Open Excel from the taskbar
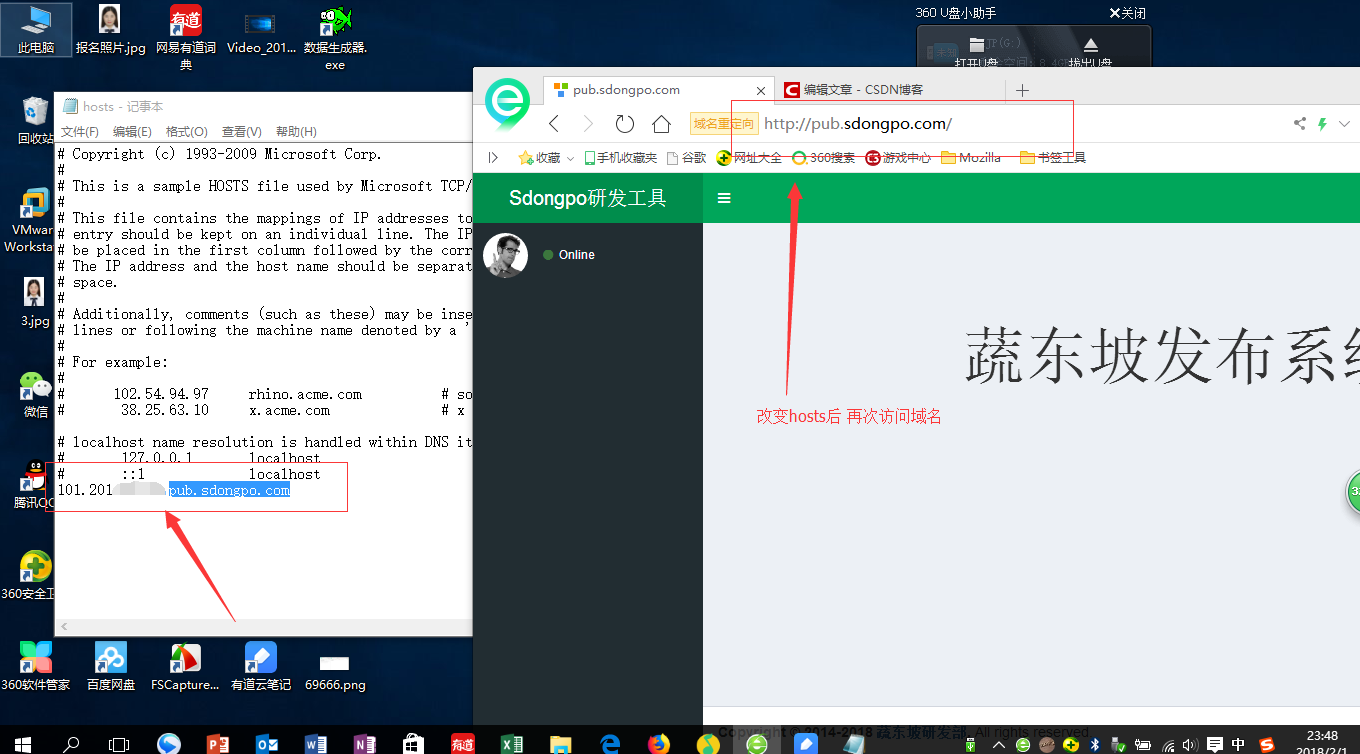1360x754 pixels. point(511,743)
